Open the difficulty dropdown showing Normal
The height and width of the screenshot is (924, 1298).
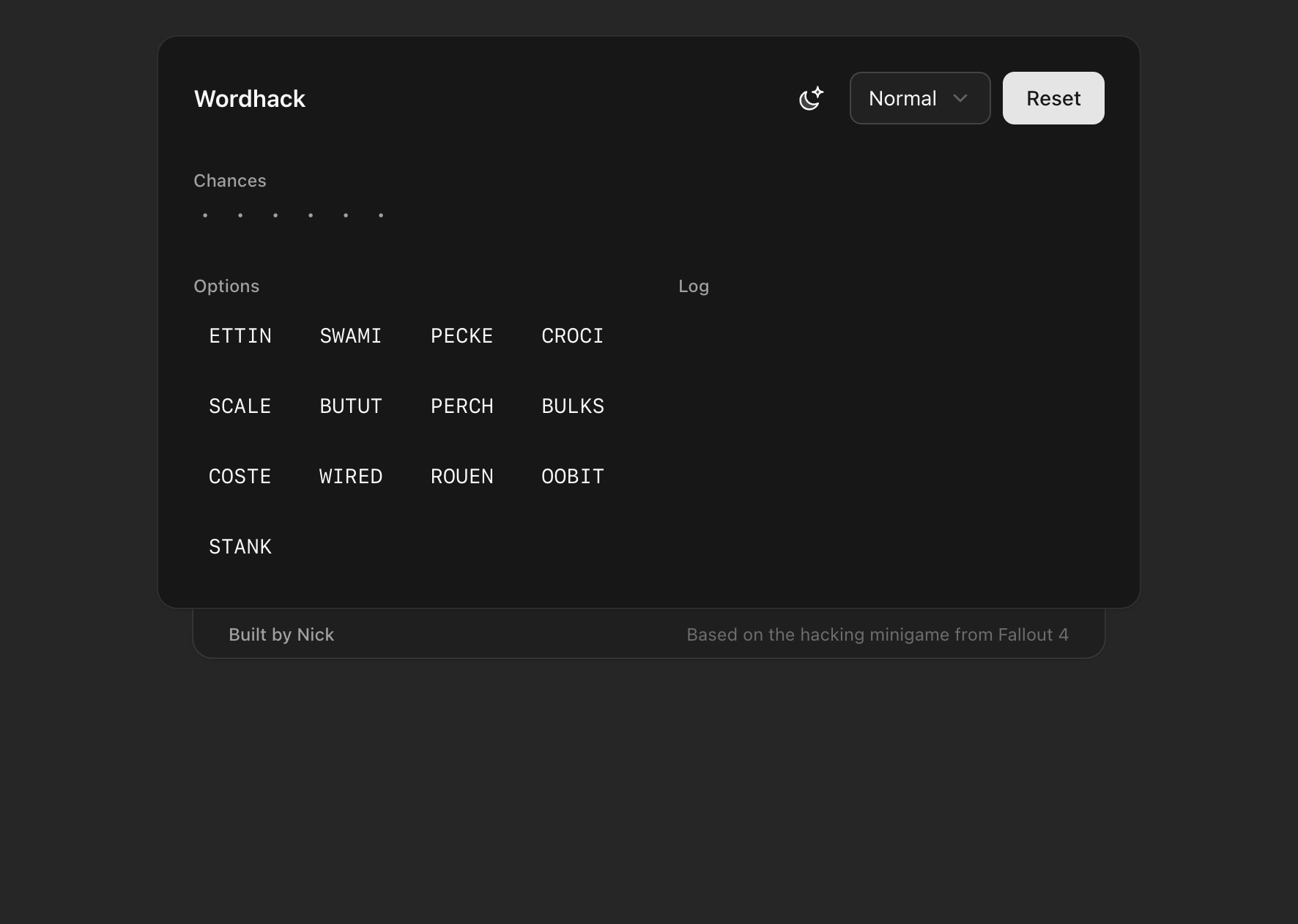(919, 98)
